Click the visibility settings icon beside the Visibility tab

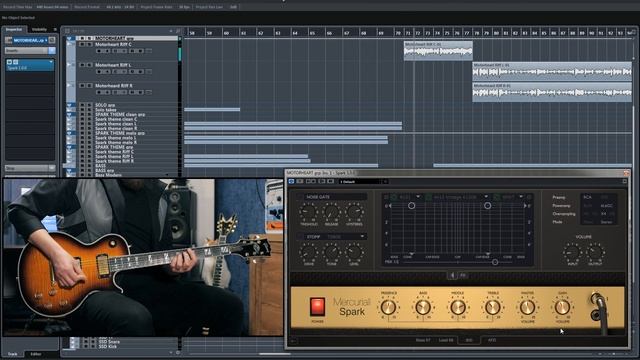[x=55, y=29]
